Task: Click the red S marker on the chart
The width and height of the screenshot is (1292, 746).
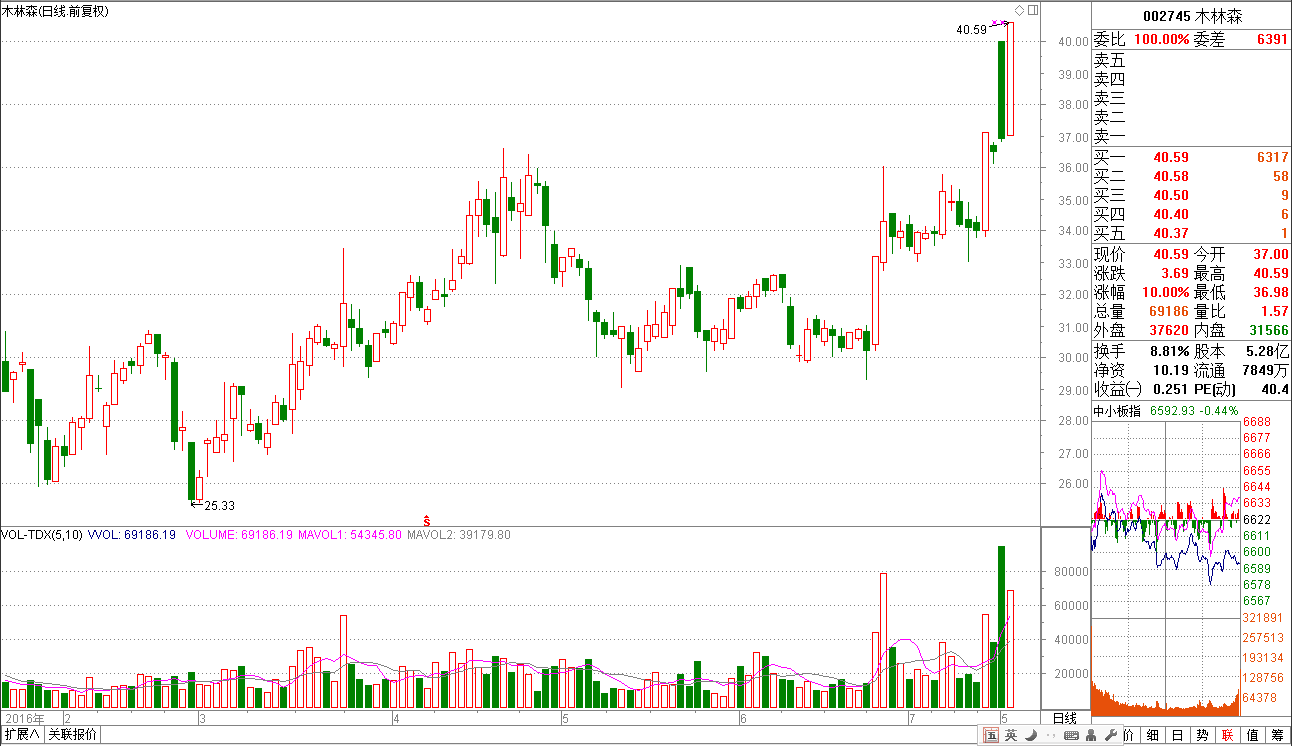Action: point(427,520)
